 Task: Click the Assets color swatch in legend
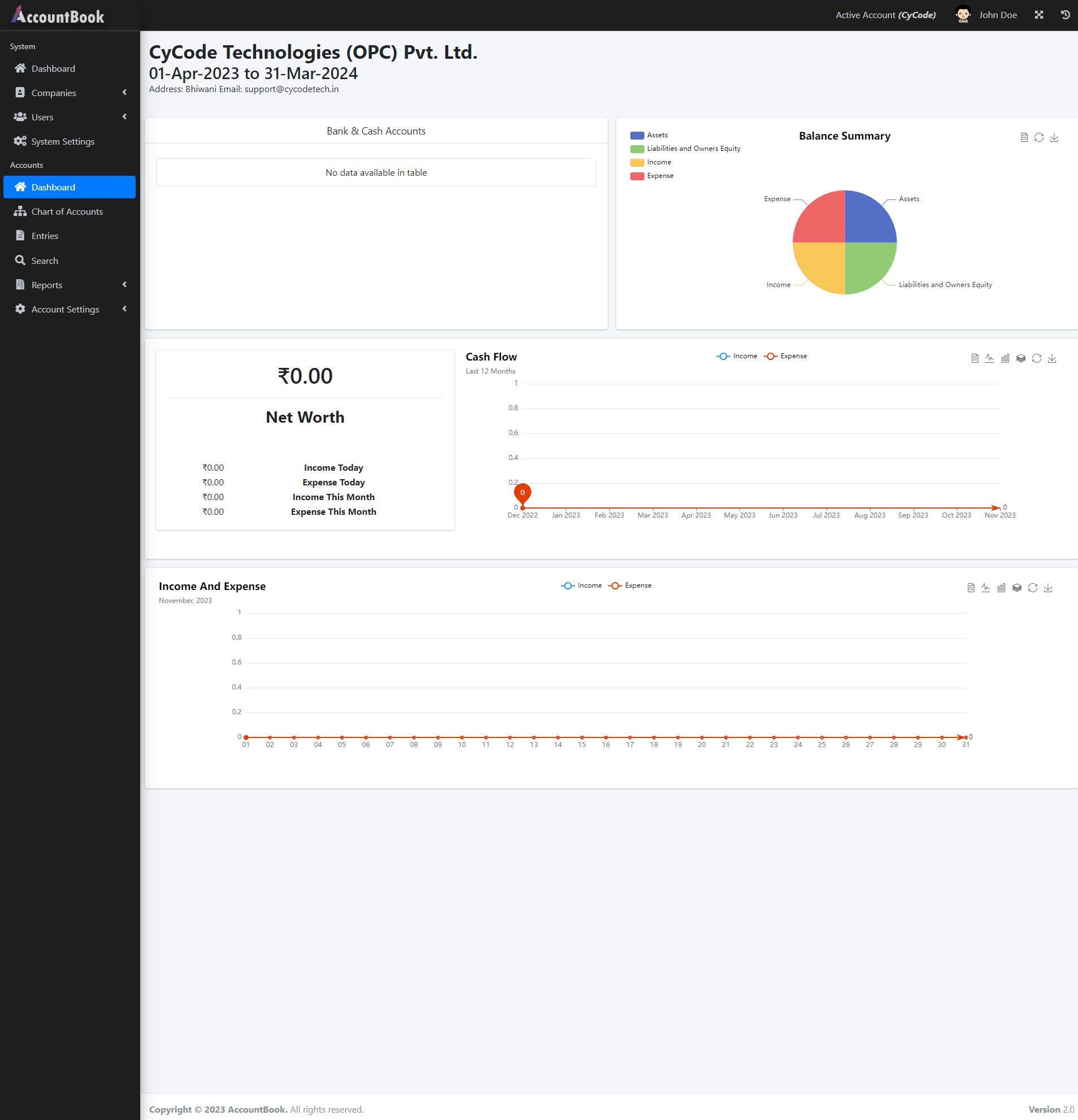tap(637, 136)
